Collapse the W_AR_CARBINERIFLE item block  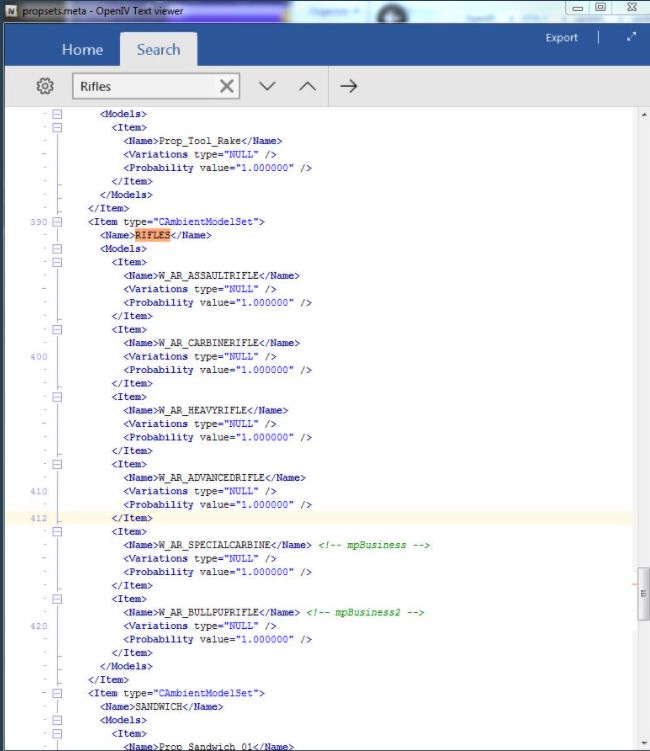[57, 329]
